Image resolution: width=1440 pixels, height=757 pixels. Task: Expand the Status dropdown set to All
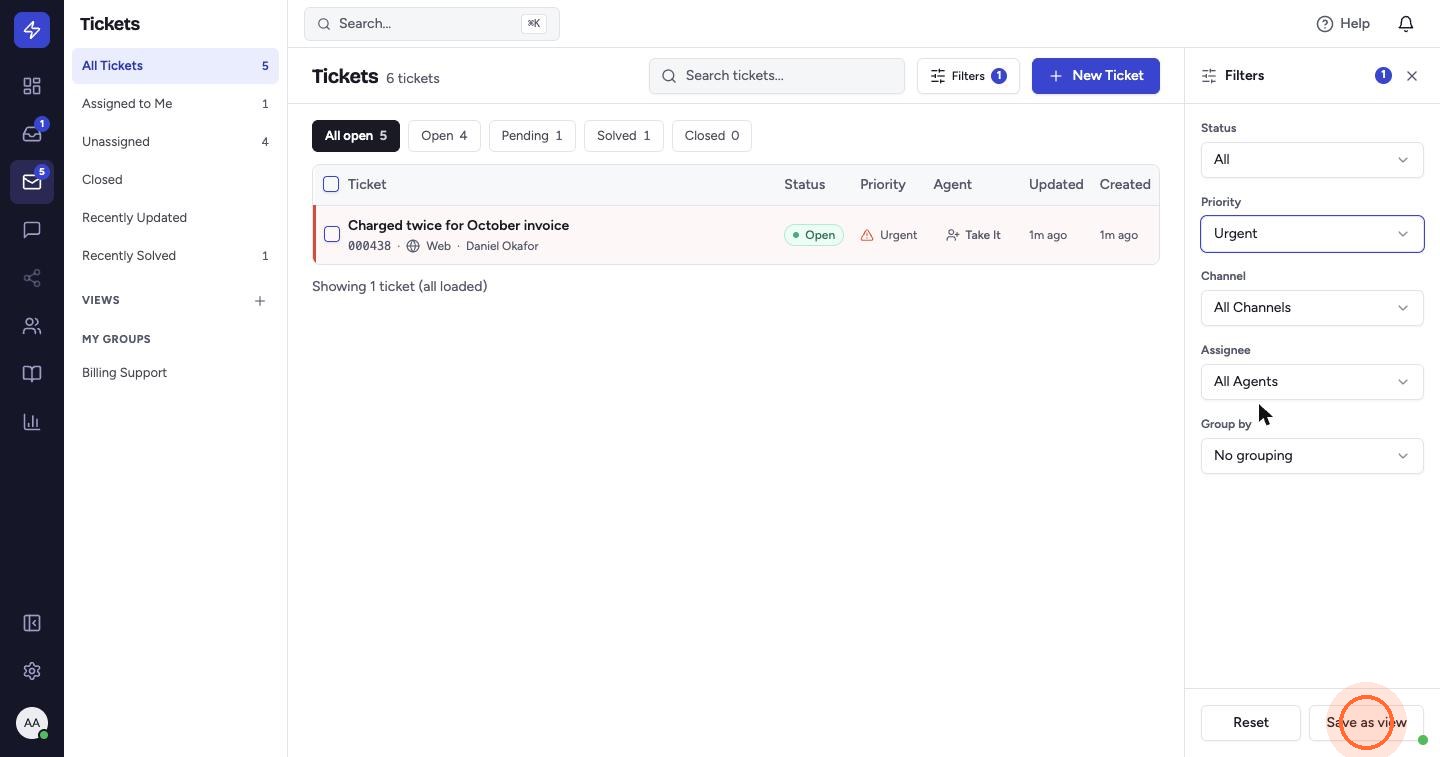pos(1312,160)
